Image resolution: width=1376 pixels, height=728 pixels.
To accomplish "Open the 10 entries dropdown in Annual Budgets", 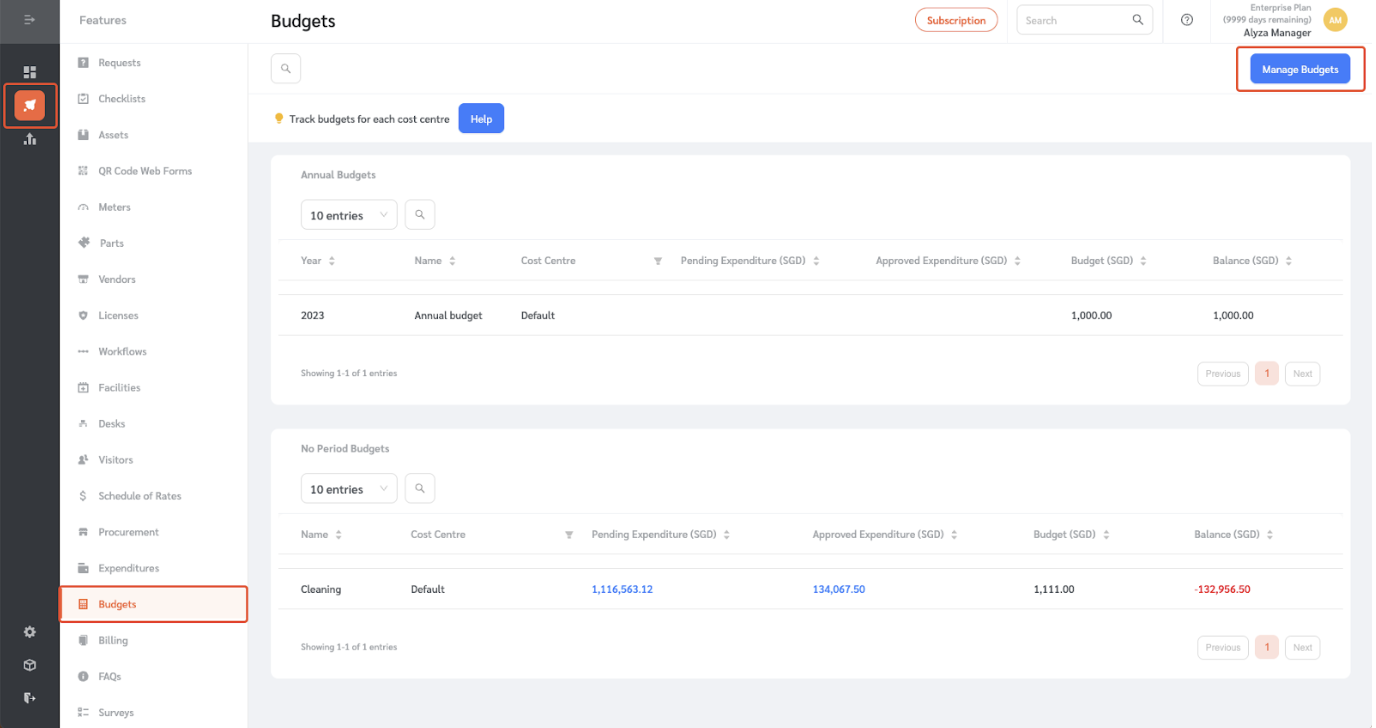I will (x=348, y=214).
